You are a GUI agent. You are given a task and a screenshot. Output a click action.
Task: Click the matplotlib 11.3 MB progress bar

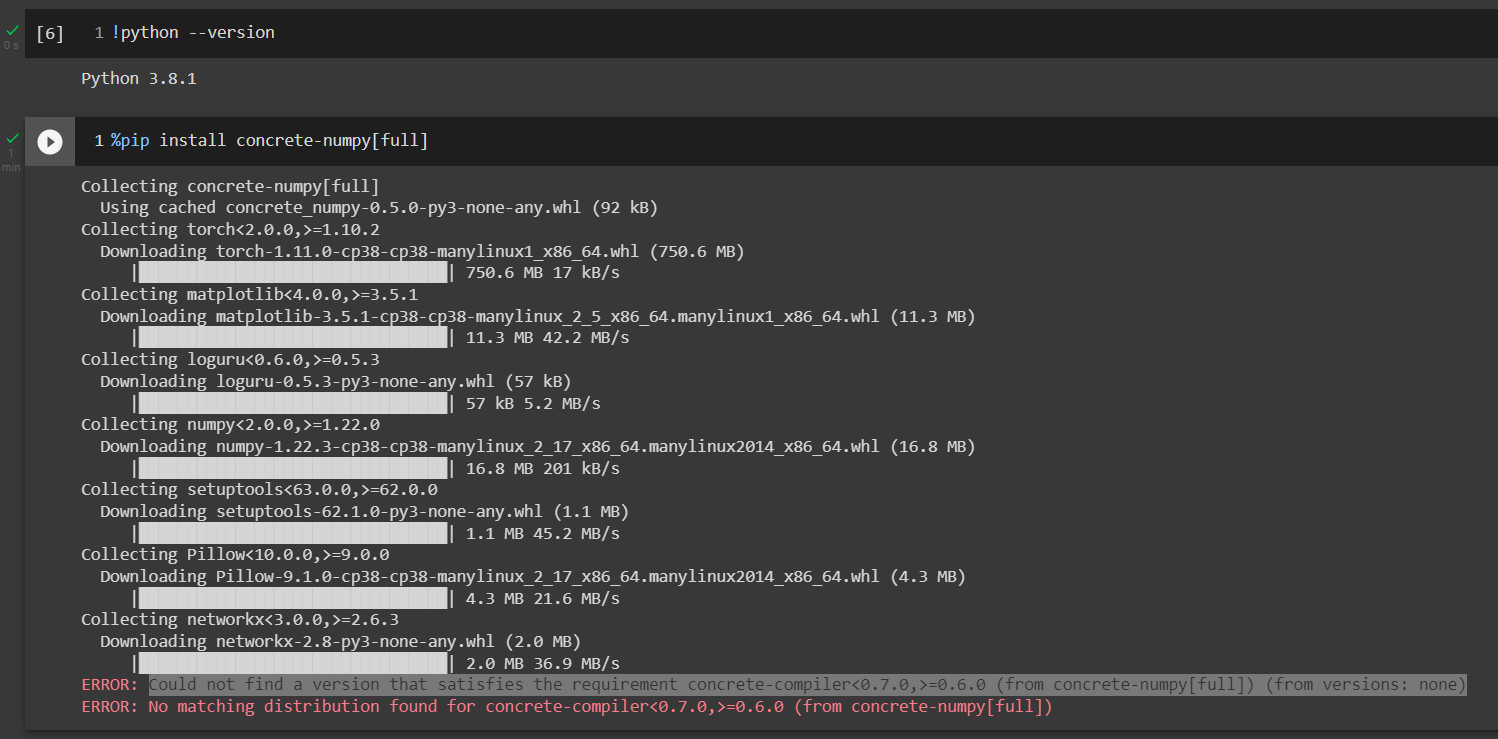[293, 338]
